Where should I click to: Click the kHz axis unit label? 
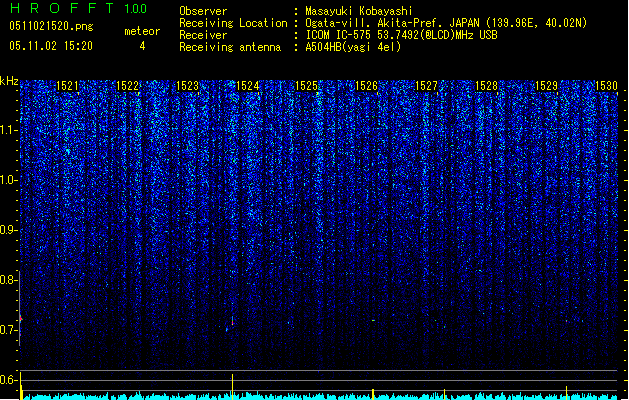pos(9,81)
